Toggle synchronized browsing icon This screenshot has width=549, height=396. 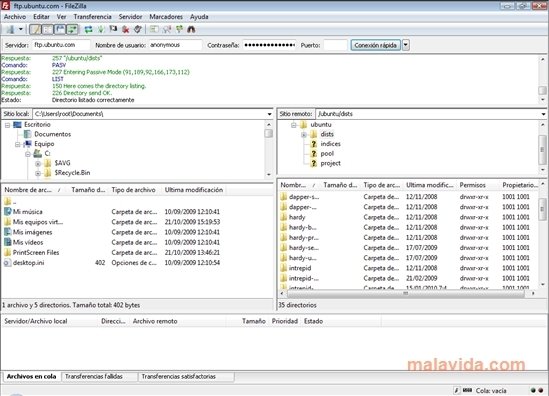(179, 29)
